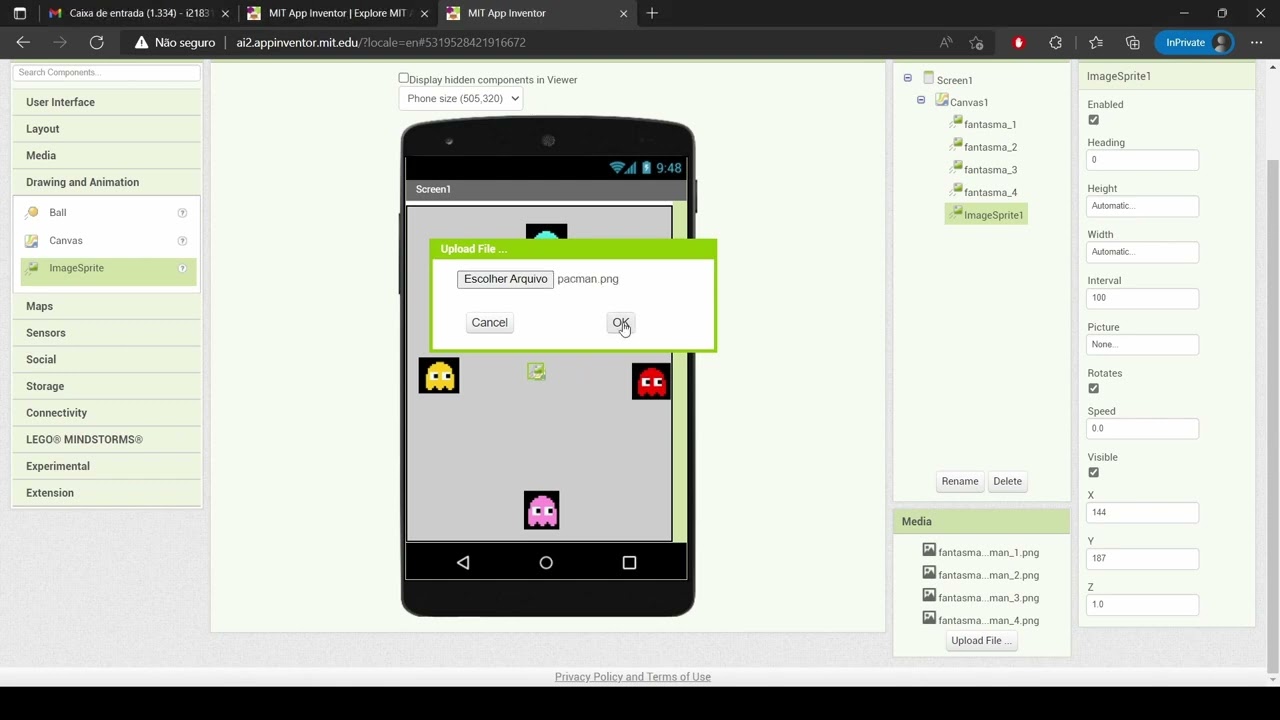Click the Delete component button
The image size is (1280, 720).
pyautogui.click(x=1007, y=481)
